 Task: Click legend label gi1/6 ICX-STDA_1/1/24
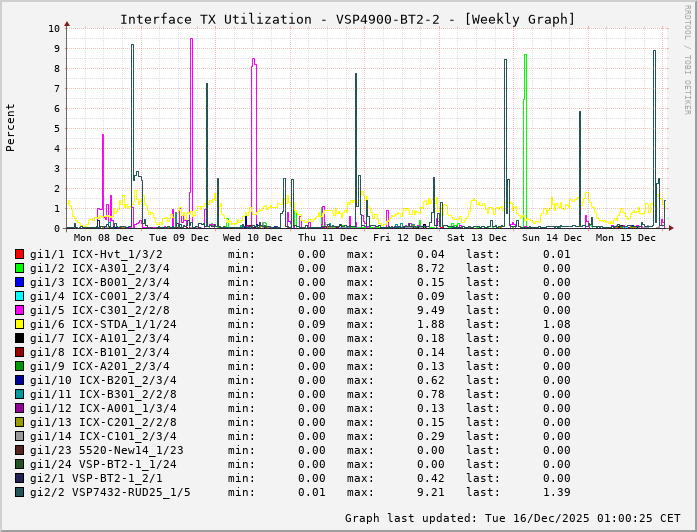103,324
